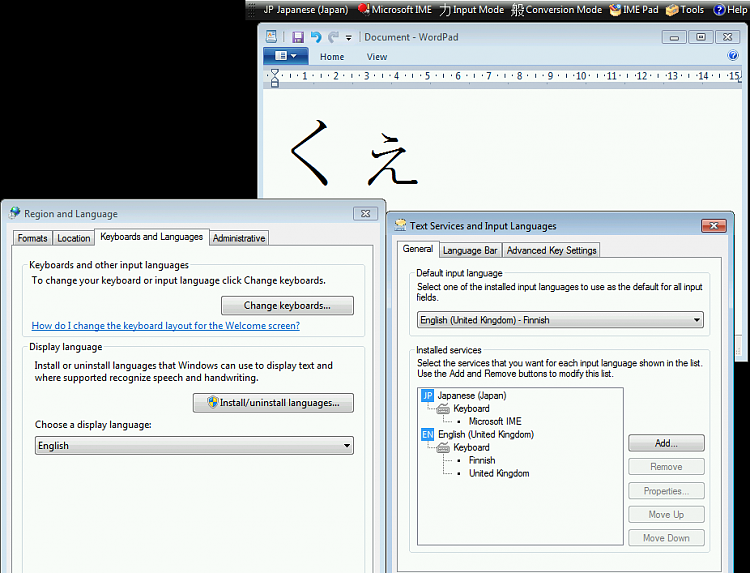Select the General tab in Text Services
Image resolution: width=750 pixels, height=573 pixels.
tap(418, 249)
